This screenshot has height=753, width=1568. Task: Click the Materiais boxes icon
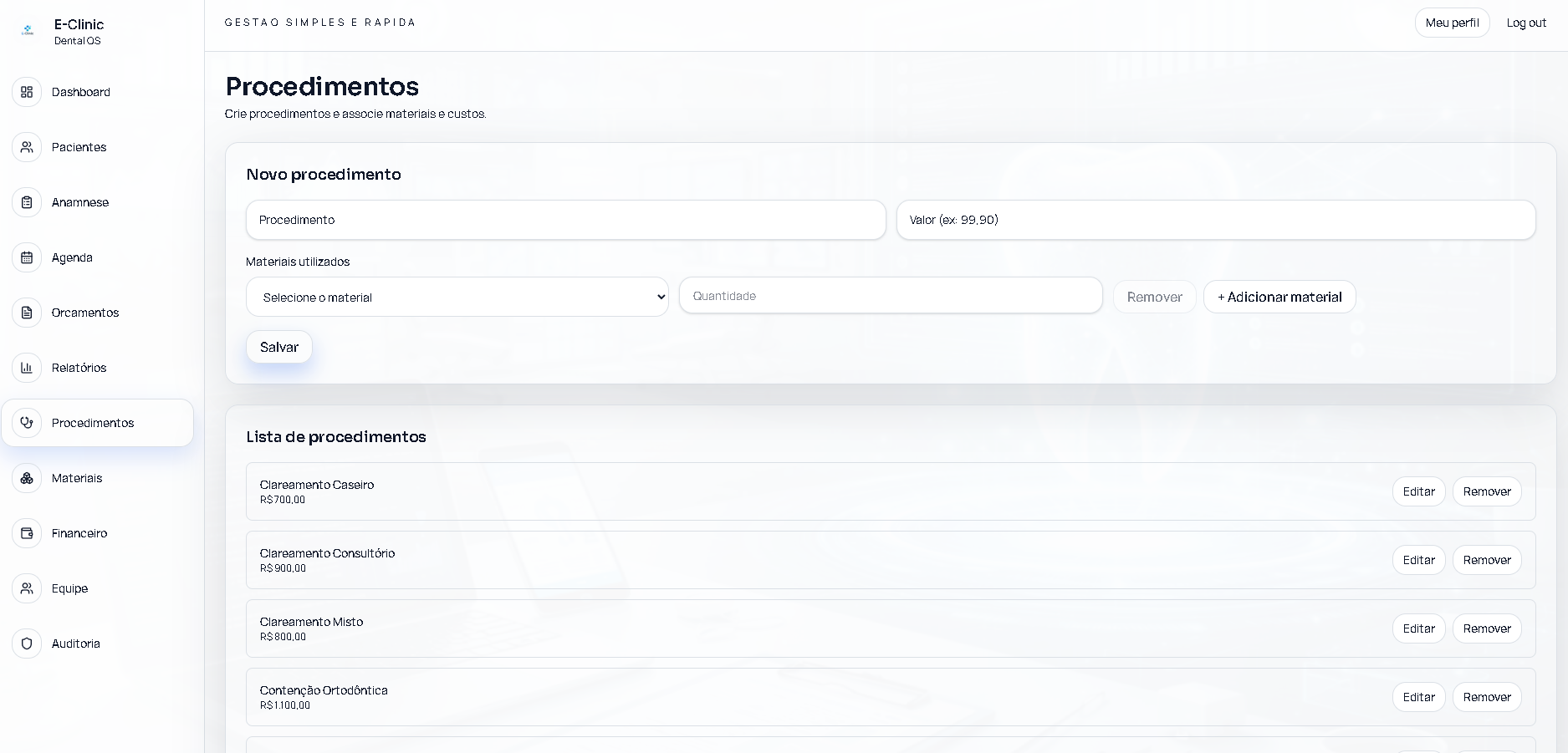[27, 478]
